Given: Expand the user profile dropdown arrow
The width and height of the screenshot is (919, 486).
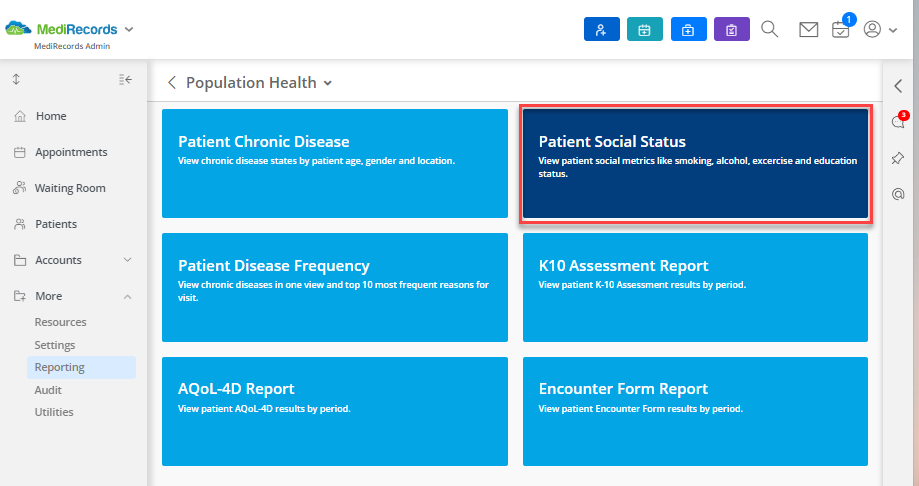Looking at the screenshot, I should pyautogui.click(x=893, y=30).
